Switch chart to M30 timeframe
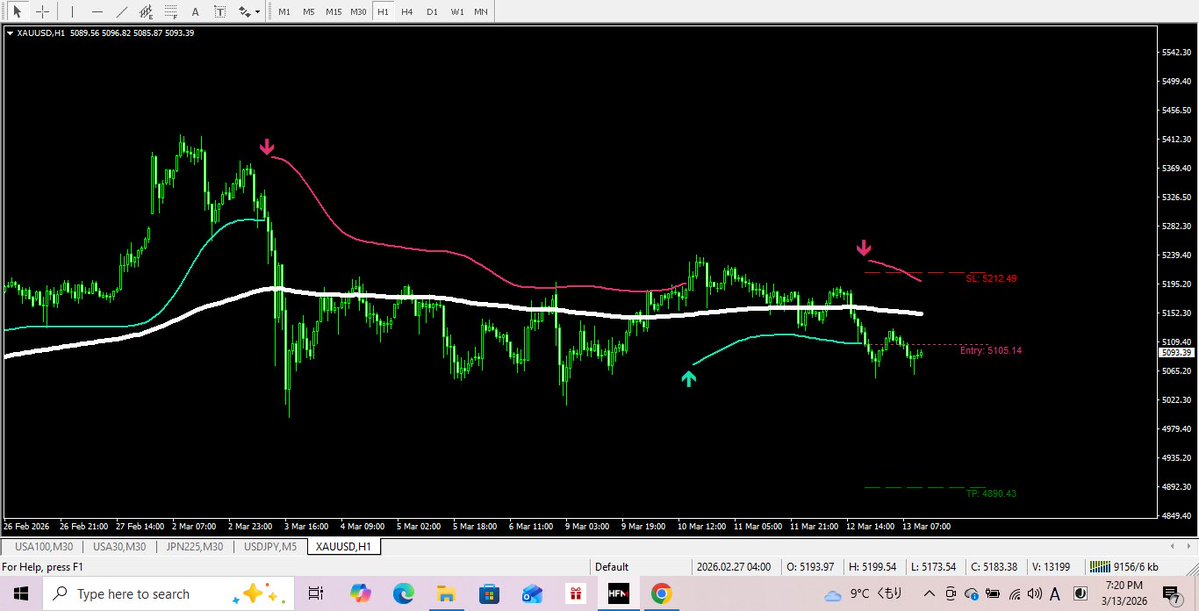Viewport: 1199px width, 611px height. click(358, 11)
